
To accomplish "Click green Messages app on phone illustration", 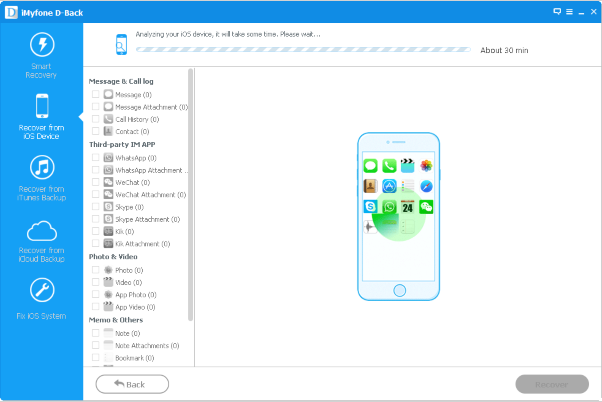I will (x=370, y=166).
